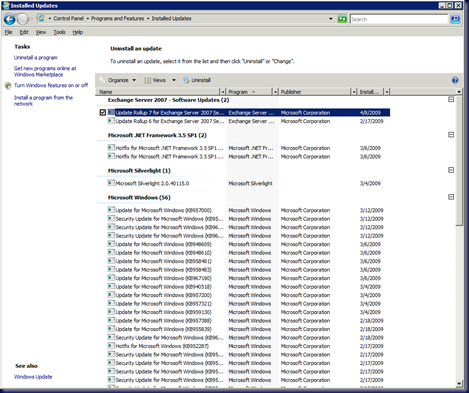
Task: Click the icon of Update KB940518 row
Action: tap(111, 286)
